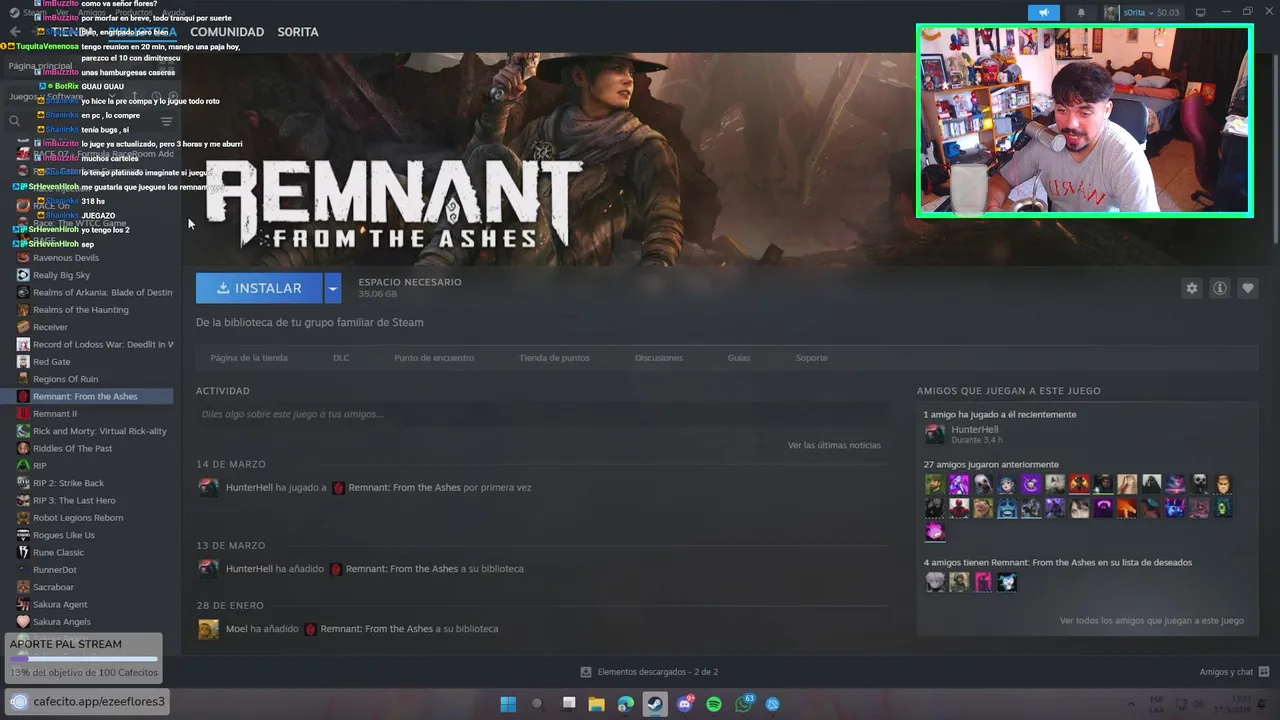The width and height of the screenshot is (1280, 720).
Task: Click Elementos descargados status text
Action: coord(658,672)
